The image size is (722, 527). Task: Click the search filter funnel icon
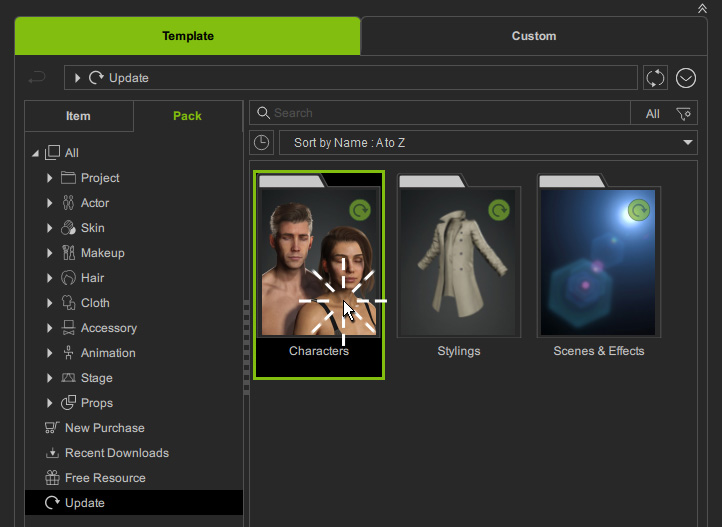tap(684, 114)
